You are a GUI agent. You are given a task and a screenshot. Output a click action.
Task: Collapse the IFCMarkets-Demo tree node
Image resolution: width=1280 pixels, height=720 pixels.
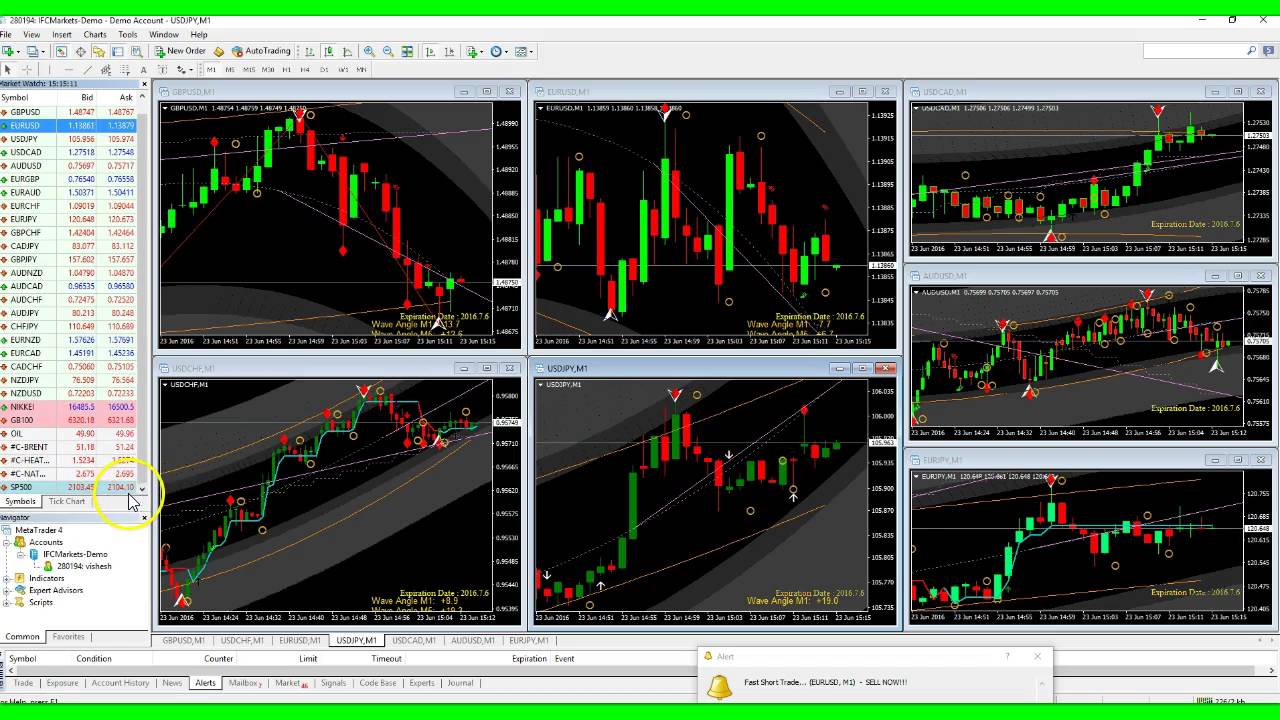click(x=21, y=554)
